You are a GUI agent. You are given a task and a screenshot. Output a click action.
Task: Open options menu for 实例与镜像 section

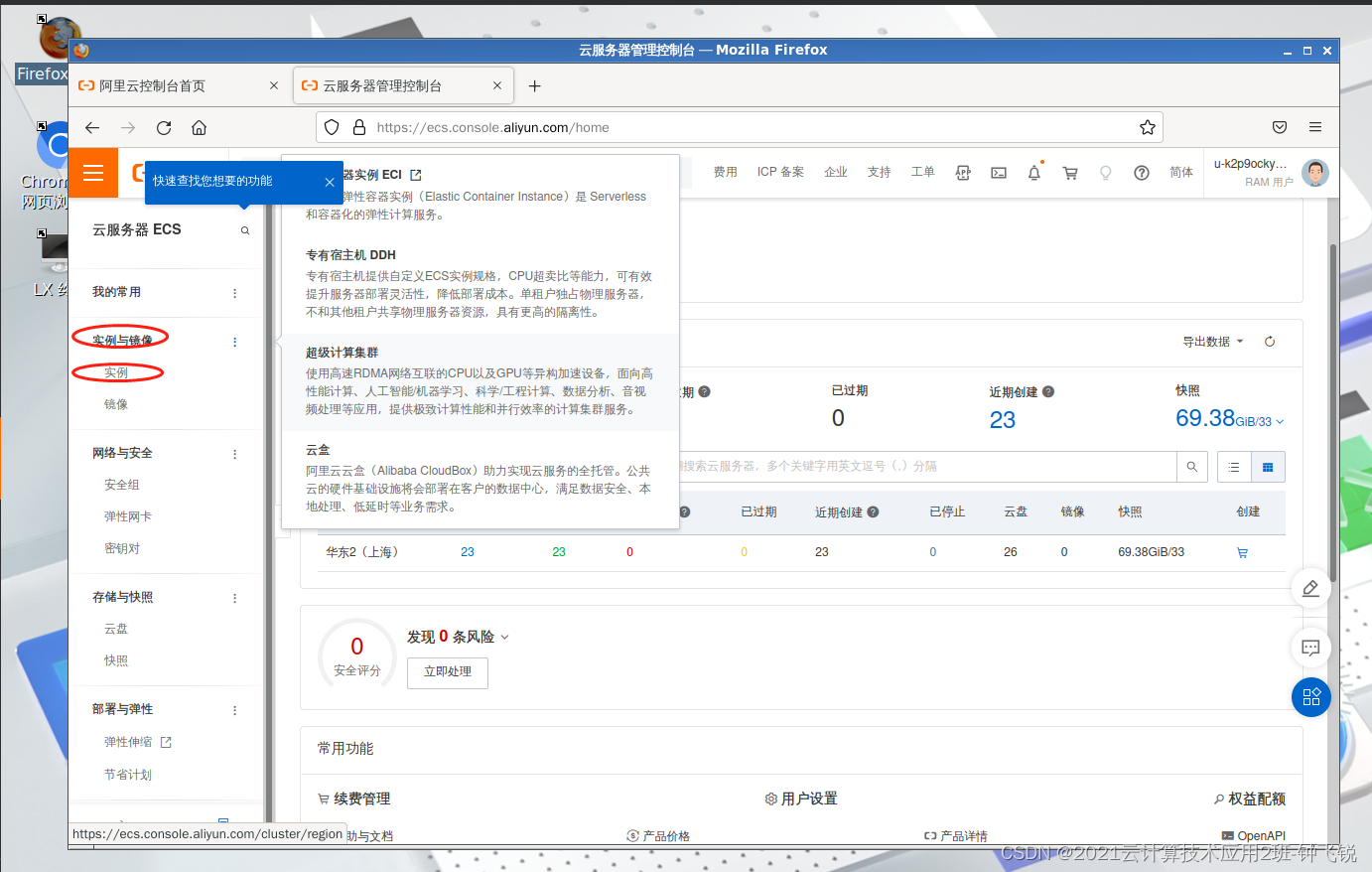coord(235,342)
